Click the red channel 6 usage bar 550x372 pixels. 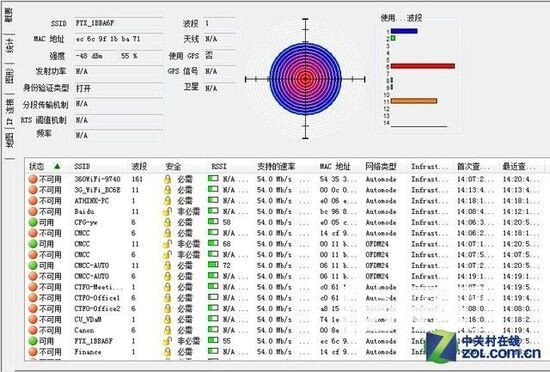[423, 66]
